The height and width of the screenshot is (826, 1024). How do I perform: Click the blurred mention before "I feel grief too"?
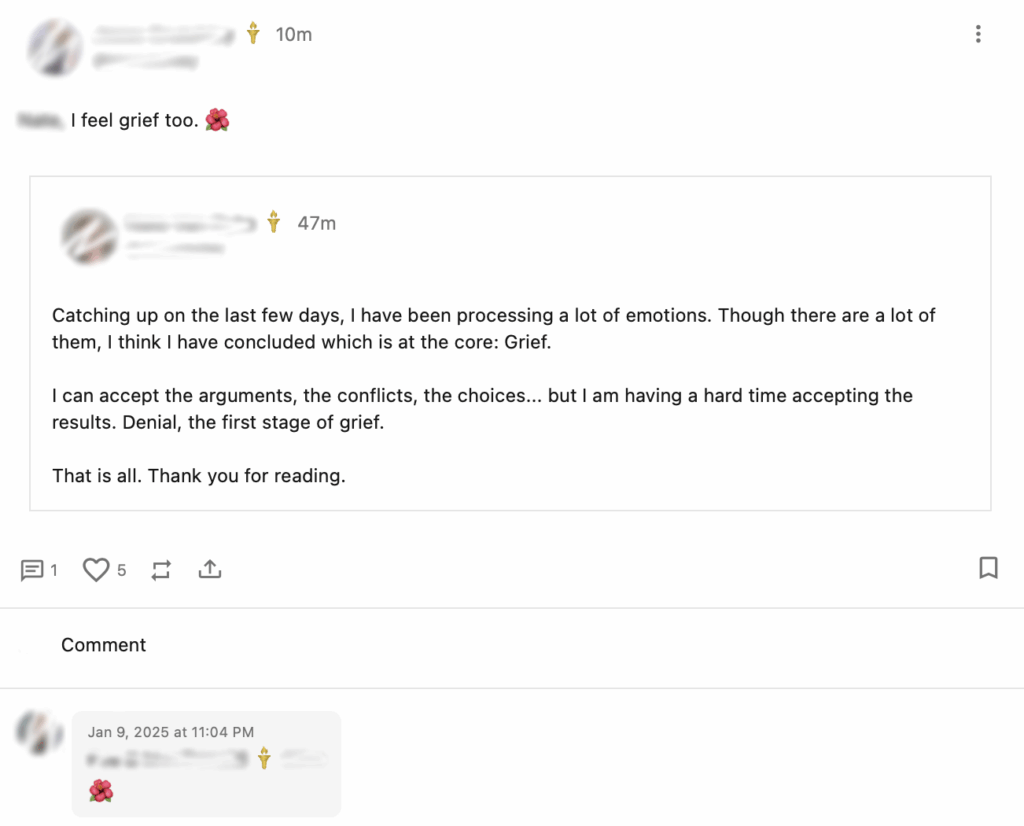[x=42, y=121]
